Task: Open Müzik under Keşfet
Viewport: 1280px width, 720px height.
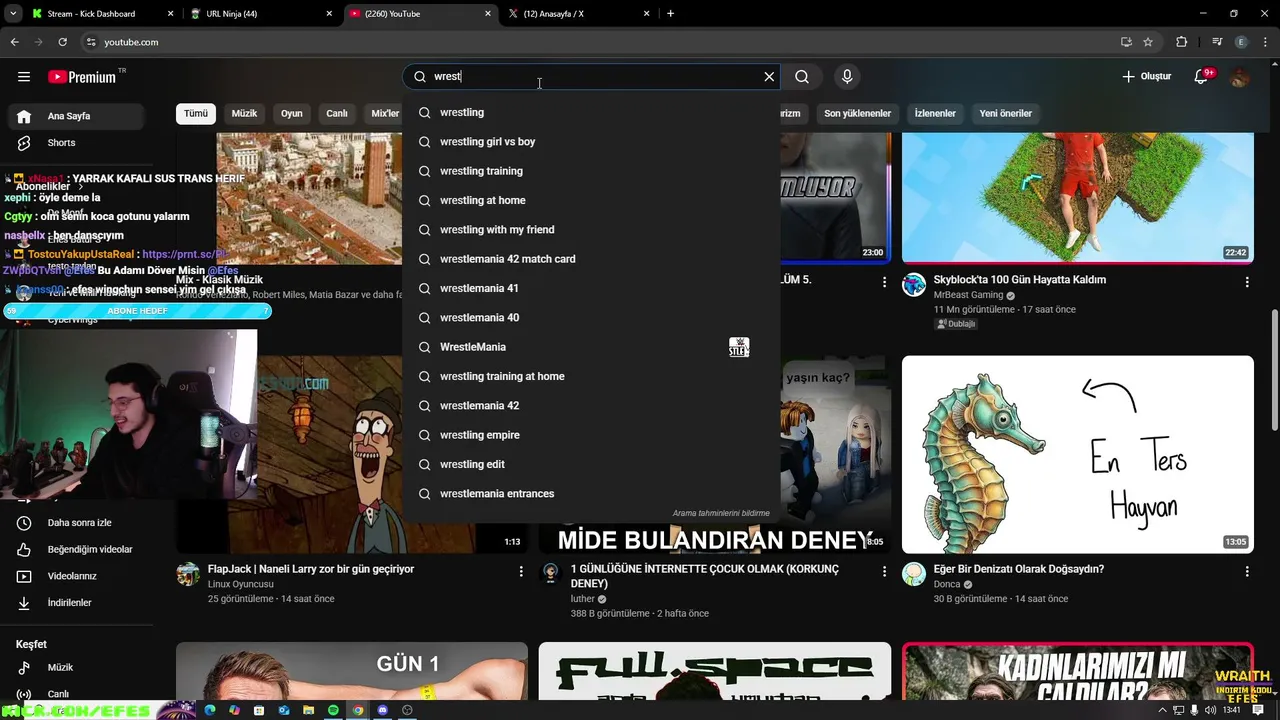Action: pos(77,668)
